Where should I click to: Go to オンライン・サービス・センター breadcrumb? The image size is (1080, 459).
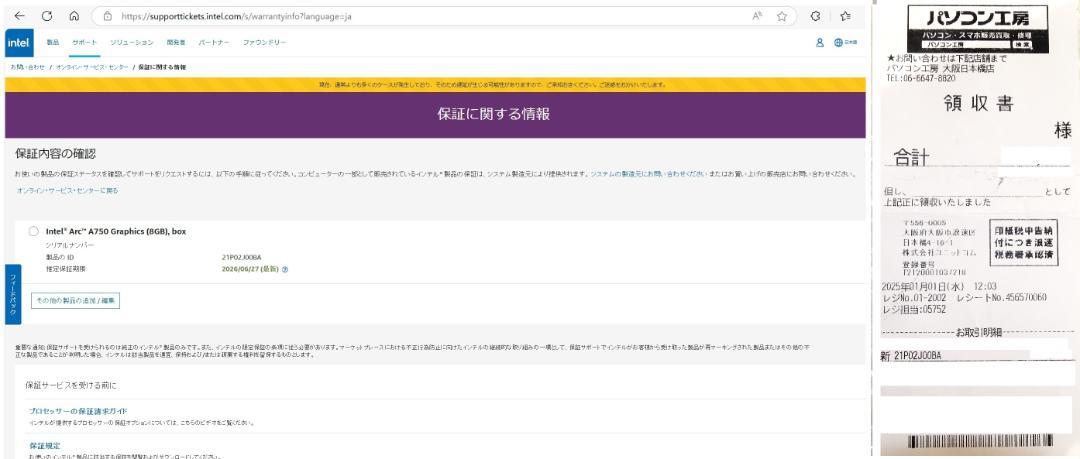92,67
